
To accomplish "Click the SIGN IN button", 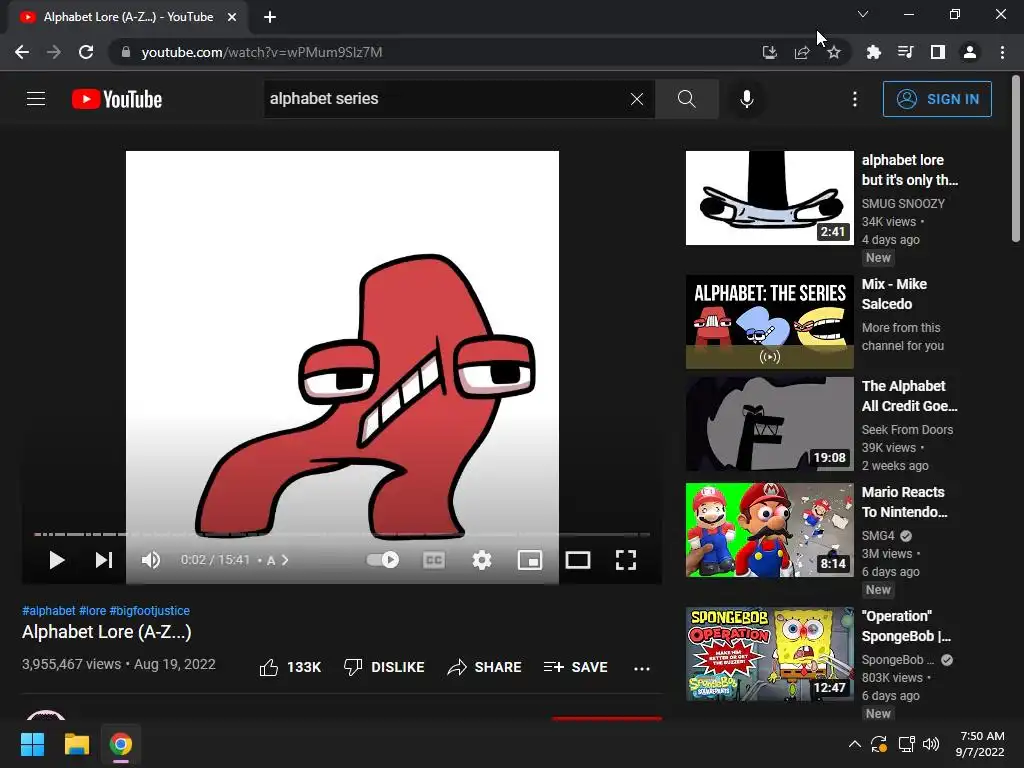I will click(937, 99).
